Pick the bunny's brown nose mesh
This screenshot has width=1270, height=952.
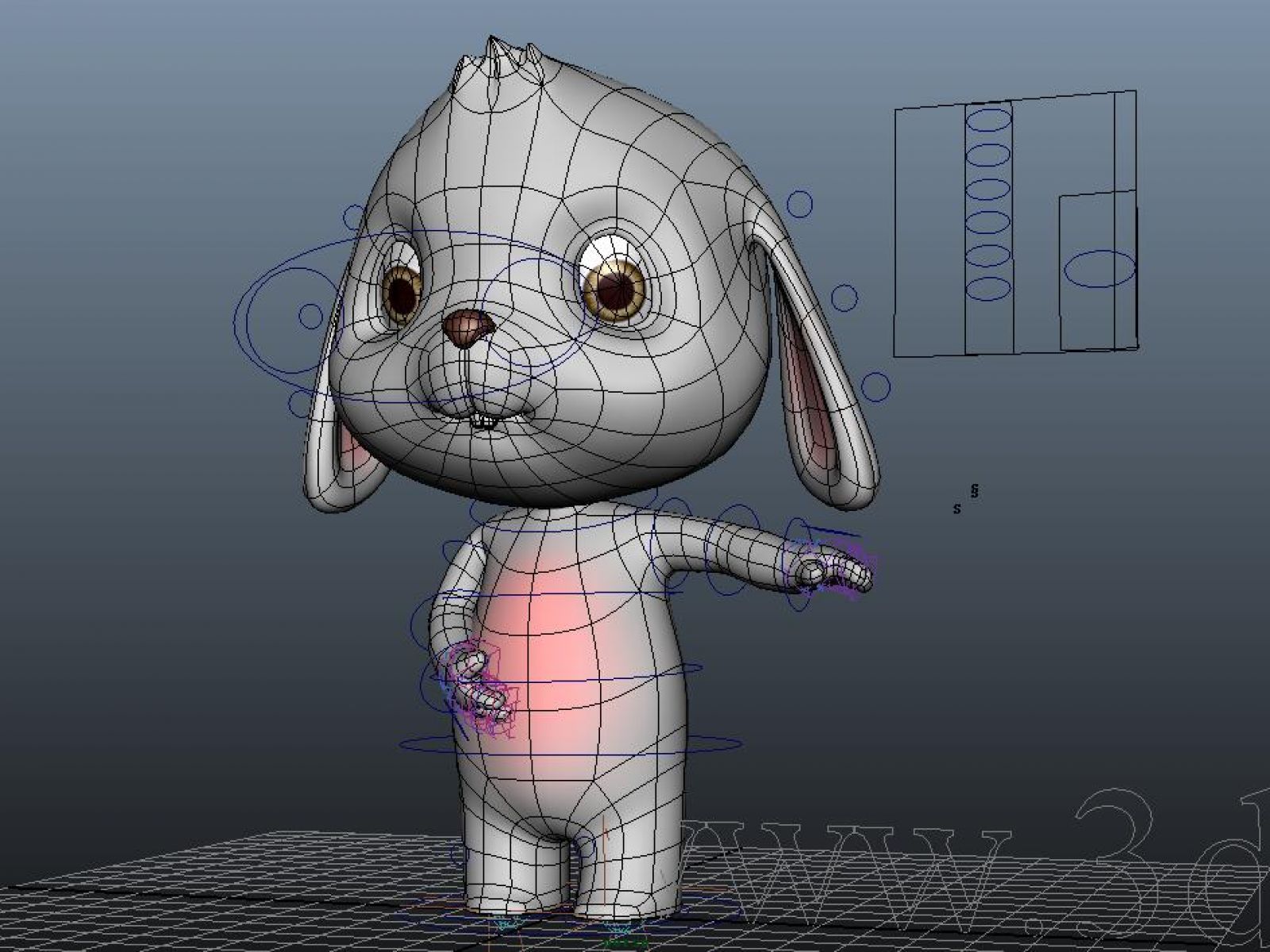point(468,327)
